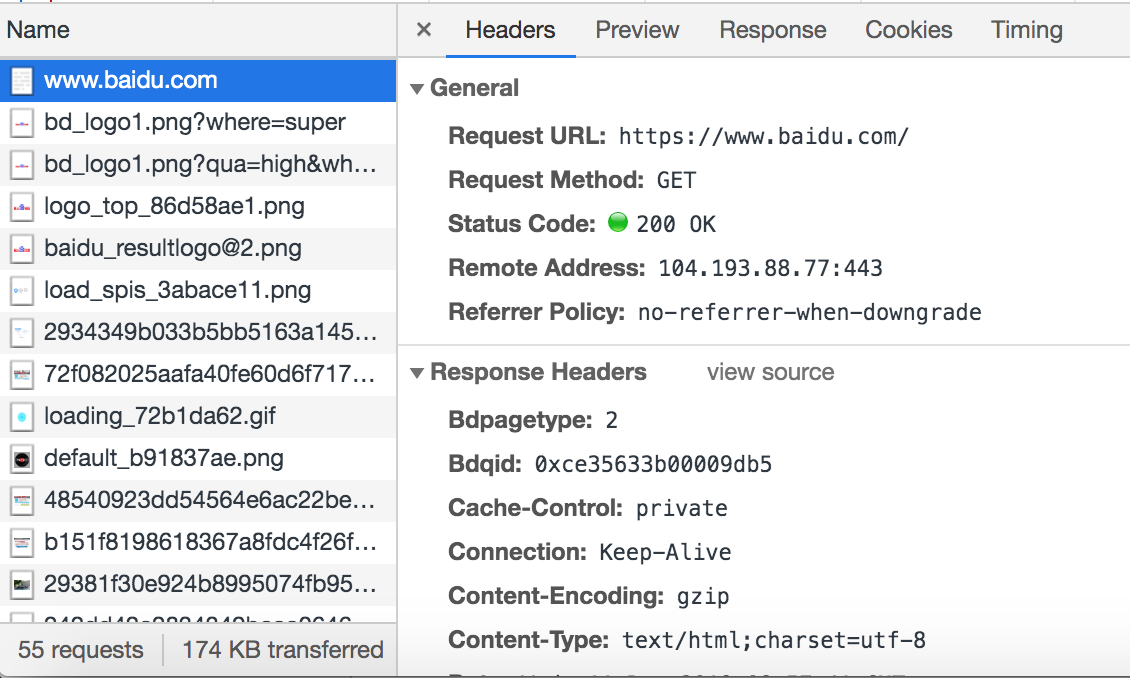Switch to the Headers tab

pyautogui.click(x=510, y=30)
